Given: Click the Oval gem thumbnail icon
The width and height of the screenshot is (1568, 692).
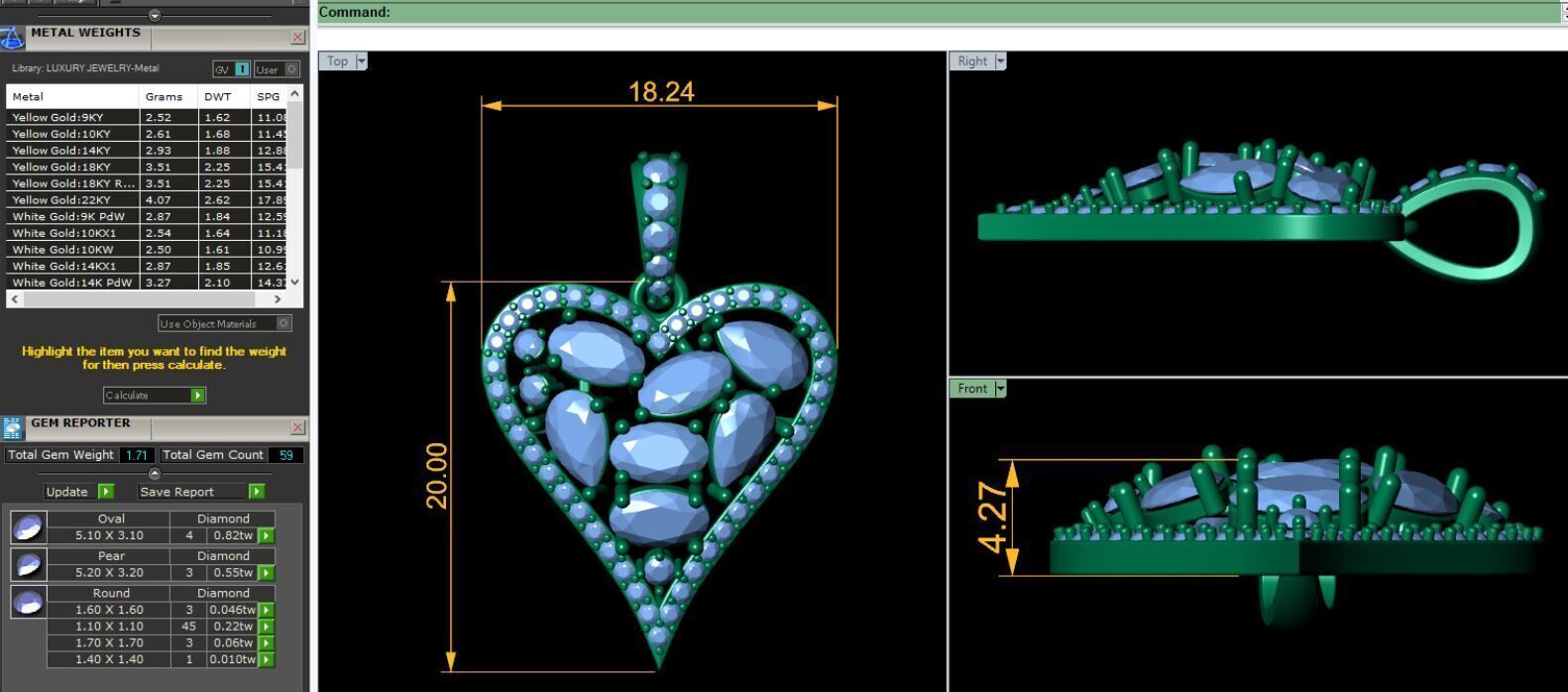Looking at the screenshot, I should (28, 526).
